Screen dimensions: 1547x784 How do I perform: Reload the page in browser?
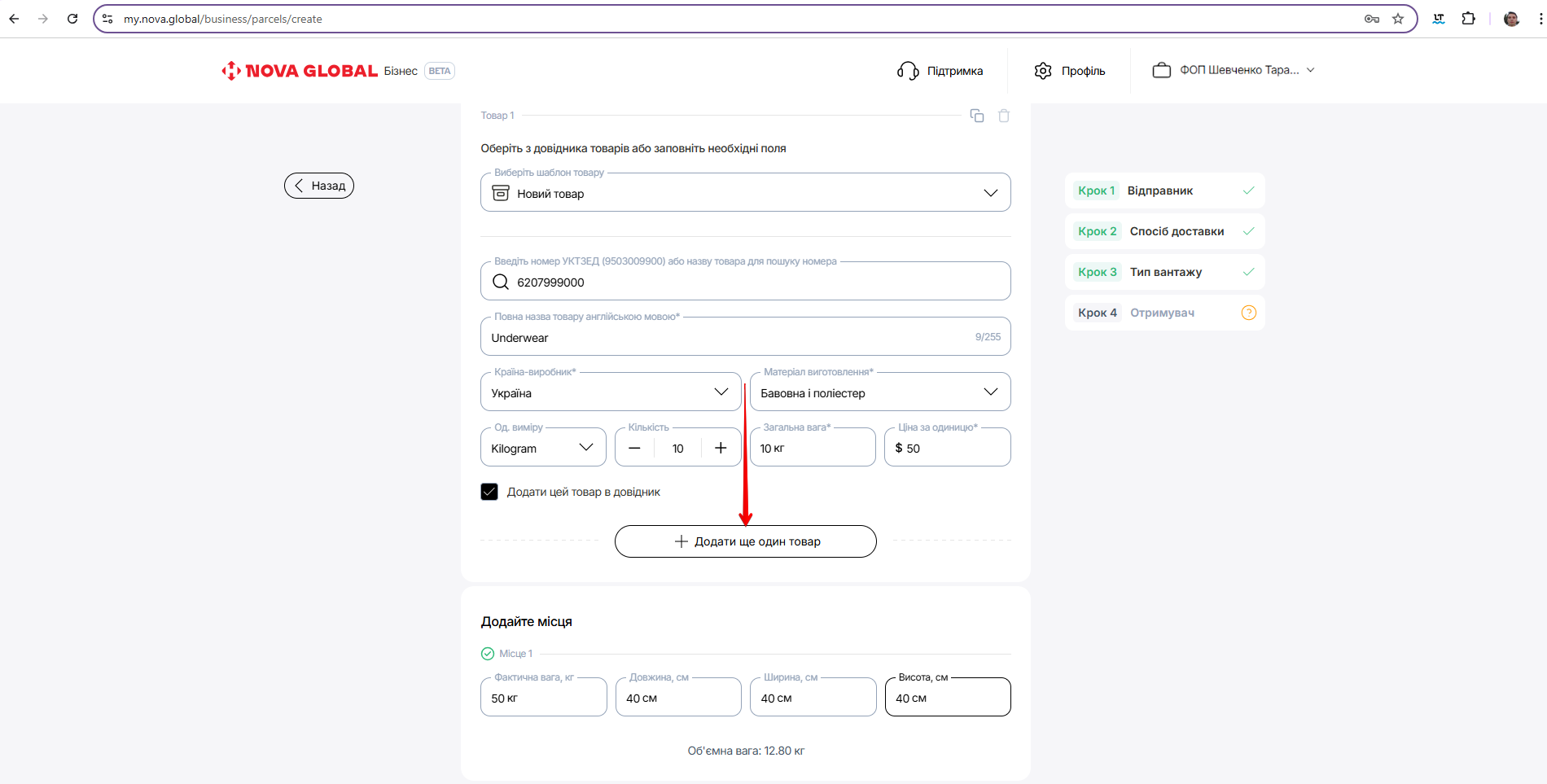tap(72, 19)
